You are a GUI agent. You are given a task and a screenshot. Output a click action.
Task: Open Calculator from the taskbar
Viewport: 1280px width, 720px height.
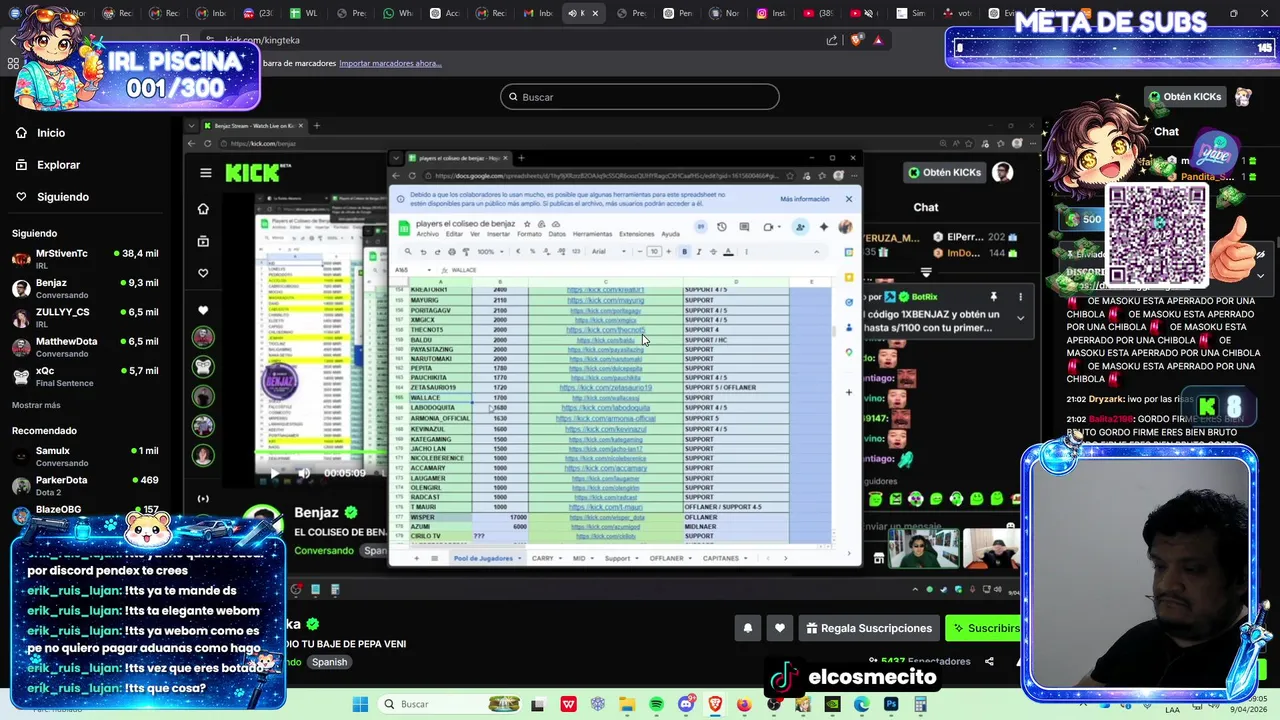click(920, 704)
